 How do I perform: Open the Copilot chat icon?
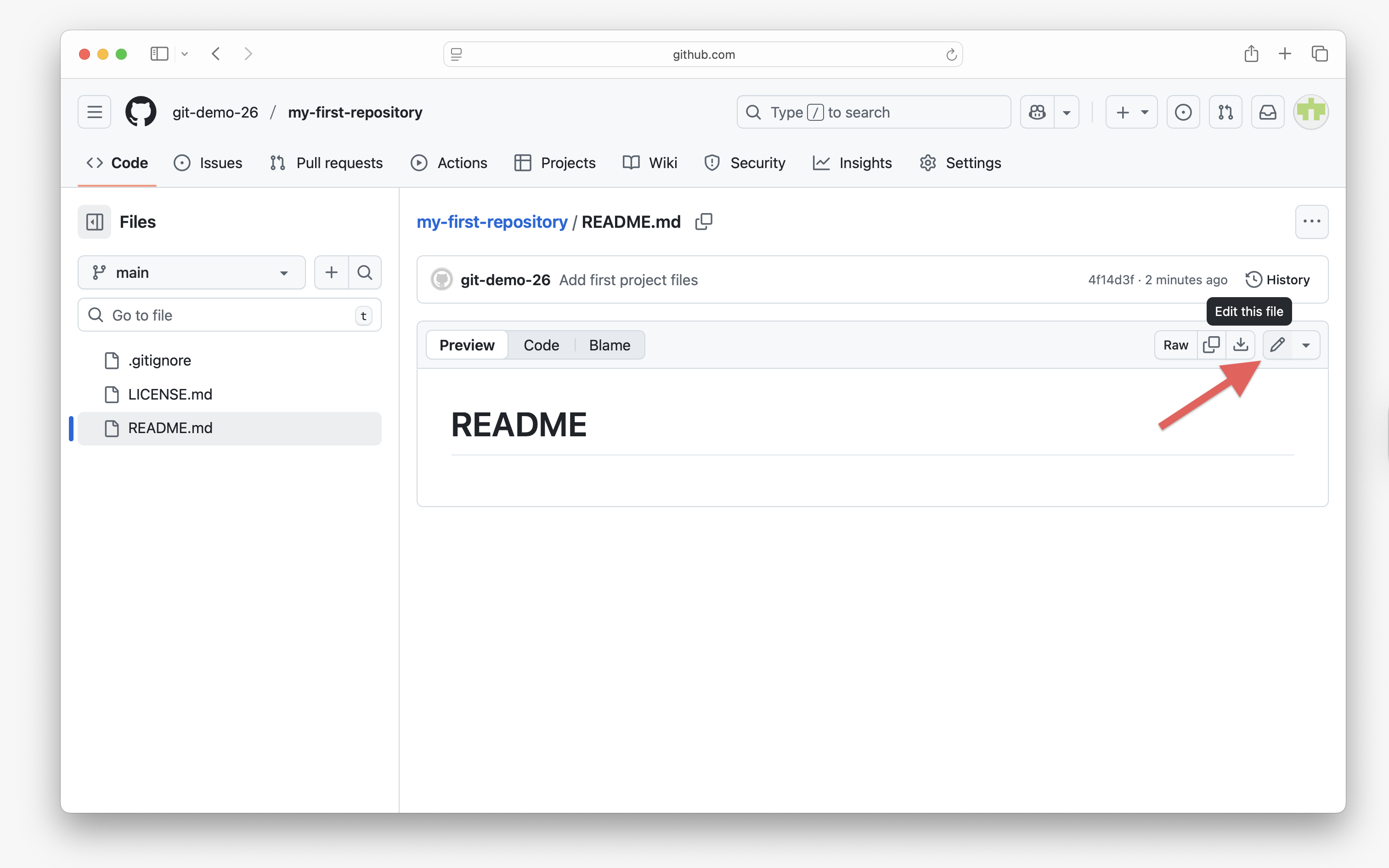pos(1038,111)
